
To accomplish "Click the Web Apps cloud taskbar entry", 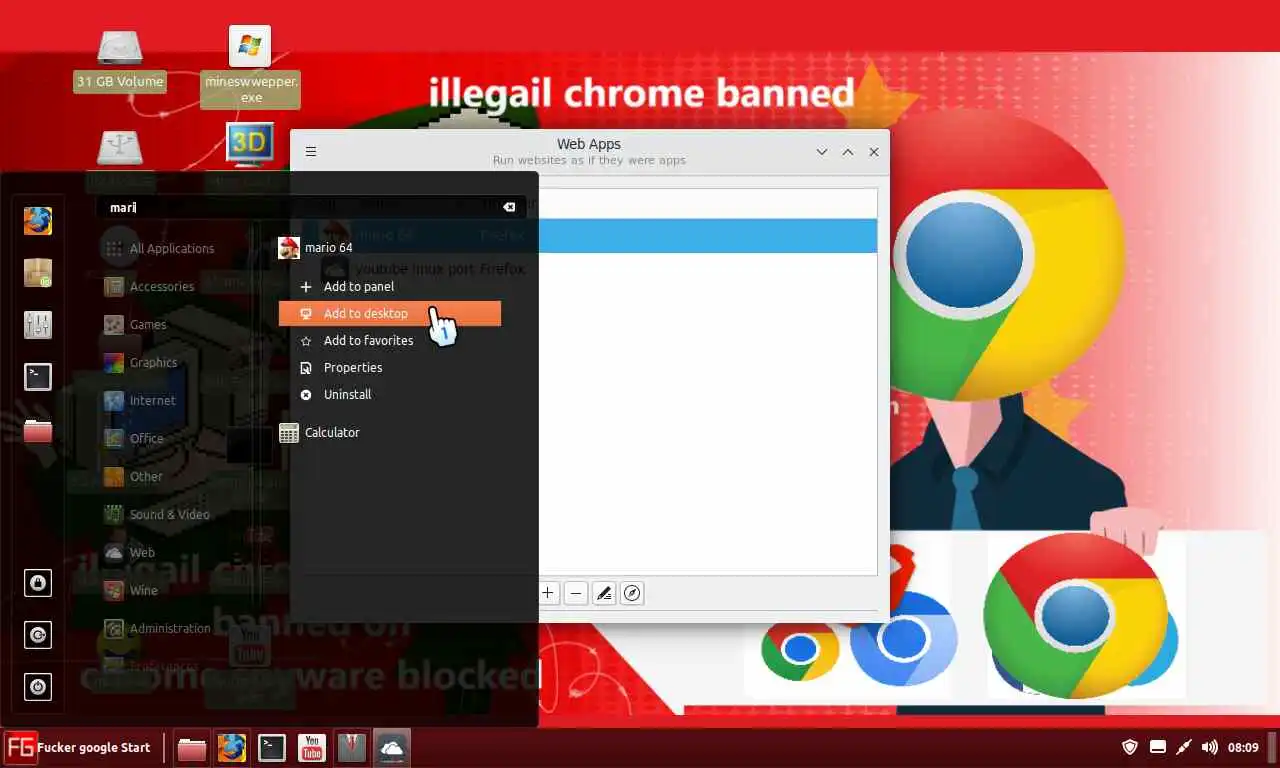I will [x=392, y=748].
